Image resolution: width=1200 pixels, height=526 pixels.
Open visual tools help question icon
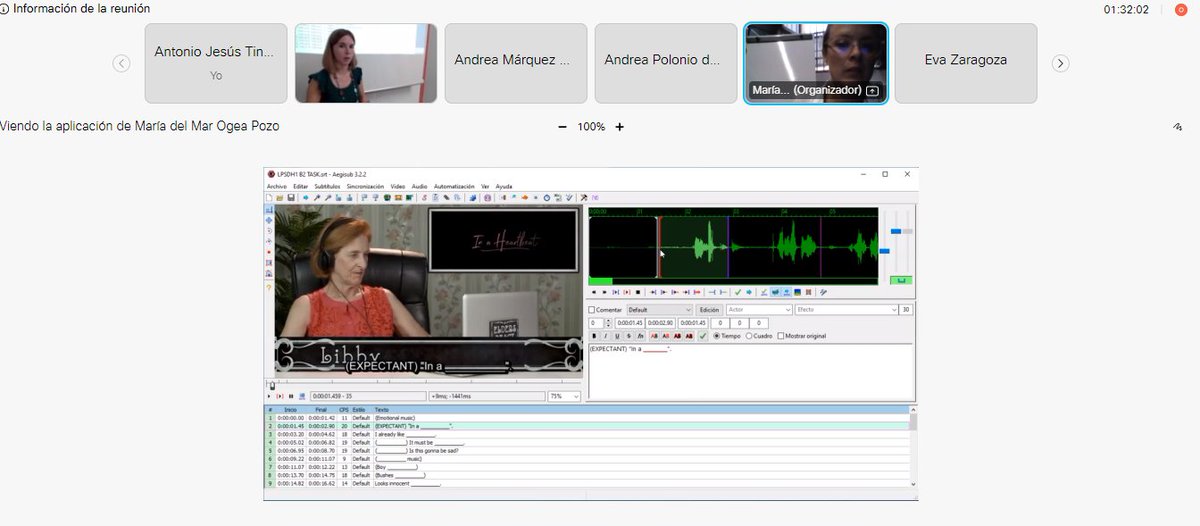(269, 287)
